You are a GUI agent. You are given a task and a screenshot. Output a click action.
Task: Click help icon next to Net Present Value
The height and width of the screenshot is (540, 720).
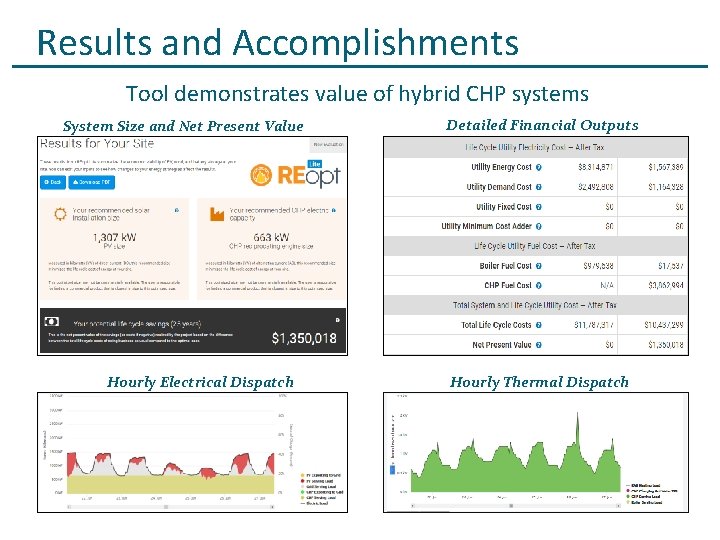point(539,345)
